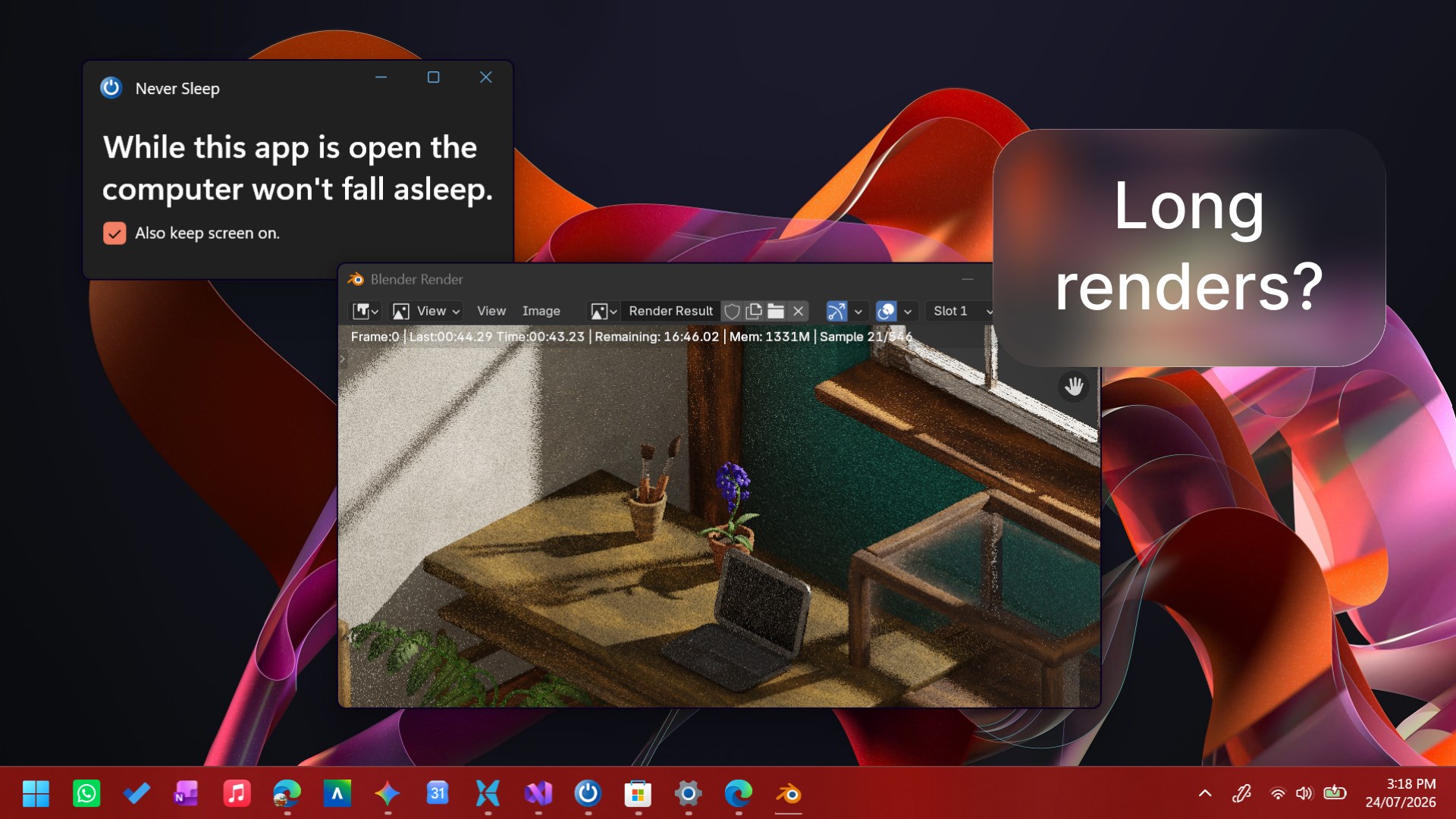This screenshot has width=1456, height=819.
Task: Minimize the Never Sleep window
Action: click(x=381, y=77)
